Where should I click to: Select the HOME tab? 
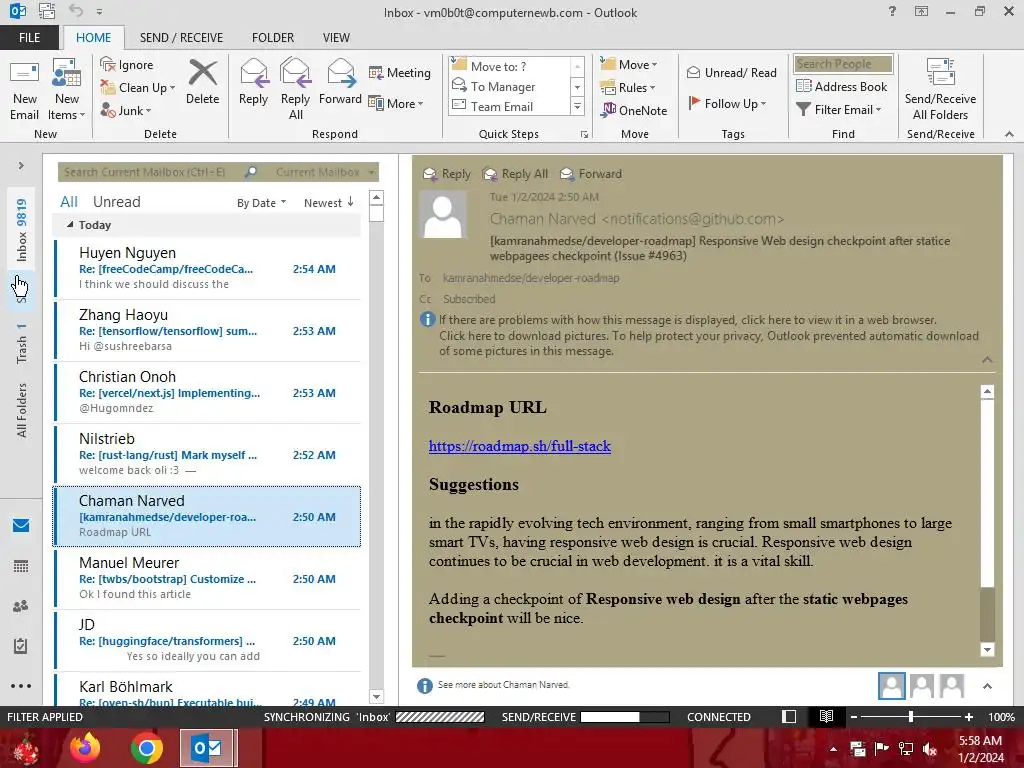pos(93,37)
